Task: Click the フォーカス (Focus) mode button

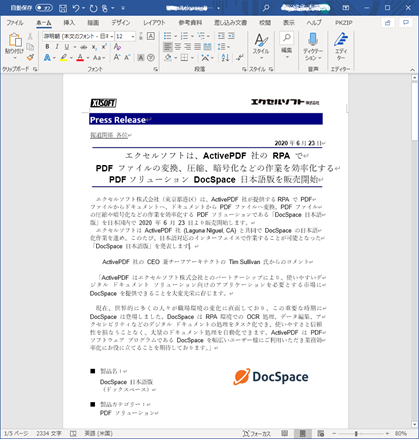Action: (257, 433)
